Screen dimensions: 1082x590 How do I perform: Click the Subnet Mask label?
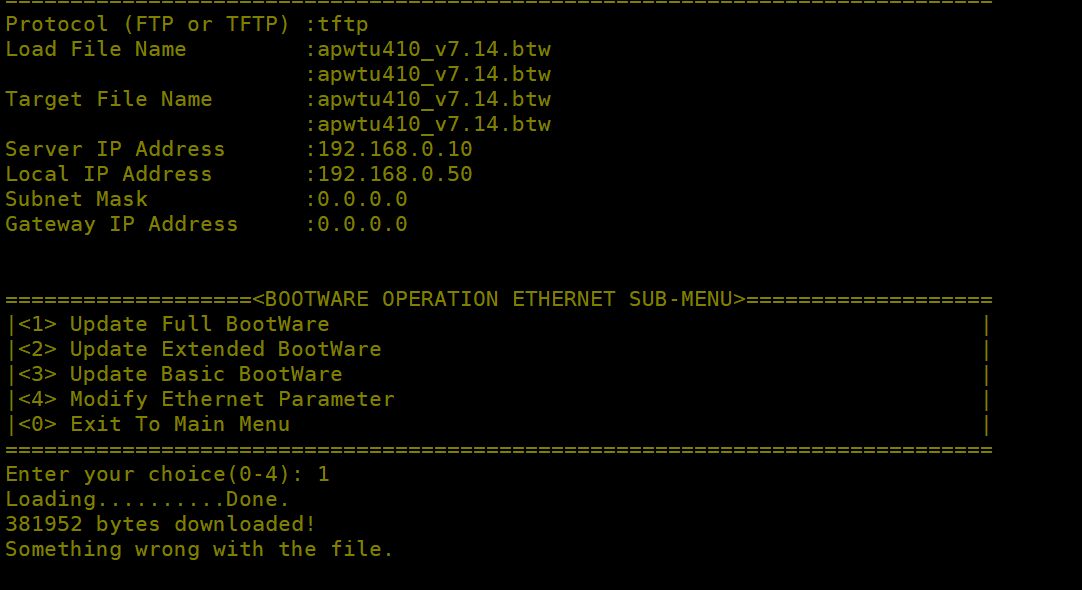tap(76, 199)
